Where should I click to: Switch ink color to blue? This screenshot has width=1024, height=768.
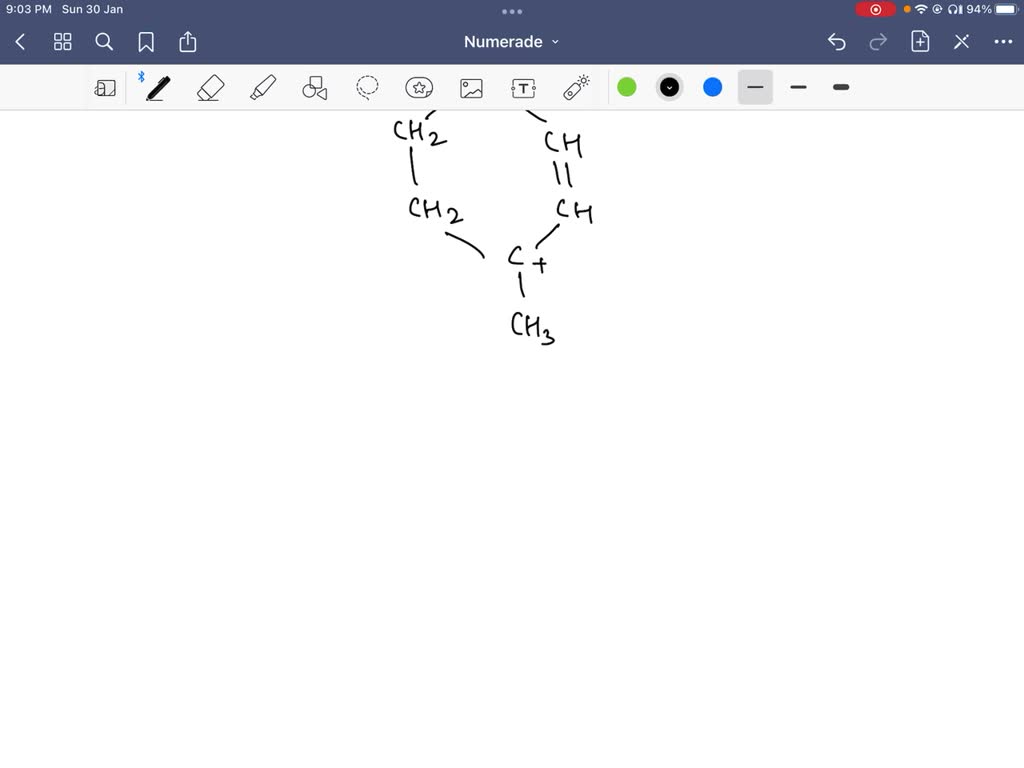(712, 87)
